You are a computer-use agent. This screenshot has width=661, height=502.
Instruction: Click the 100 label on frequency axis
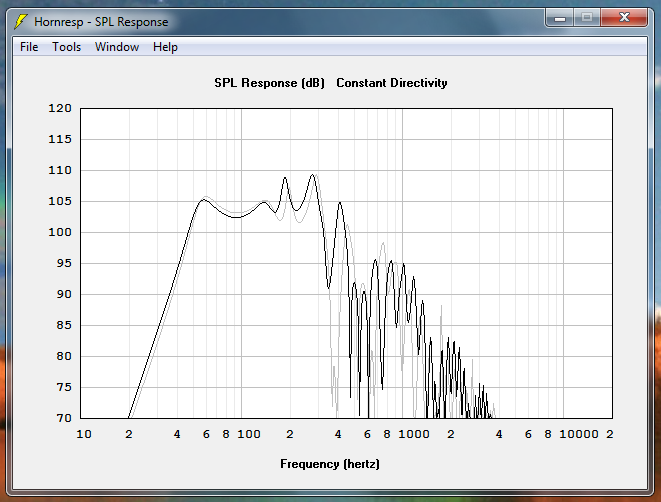point(249,434)
